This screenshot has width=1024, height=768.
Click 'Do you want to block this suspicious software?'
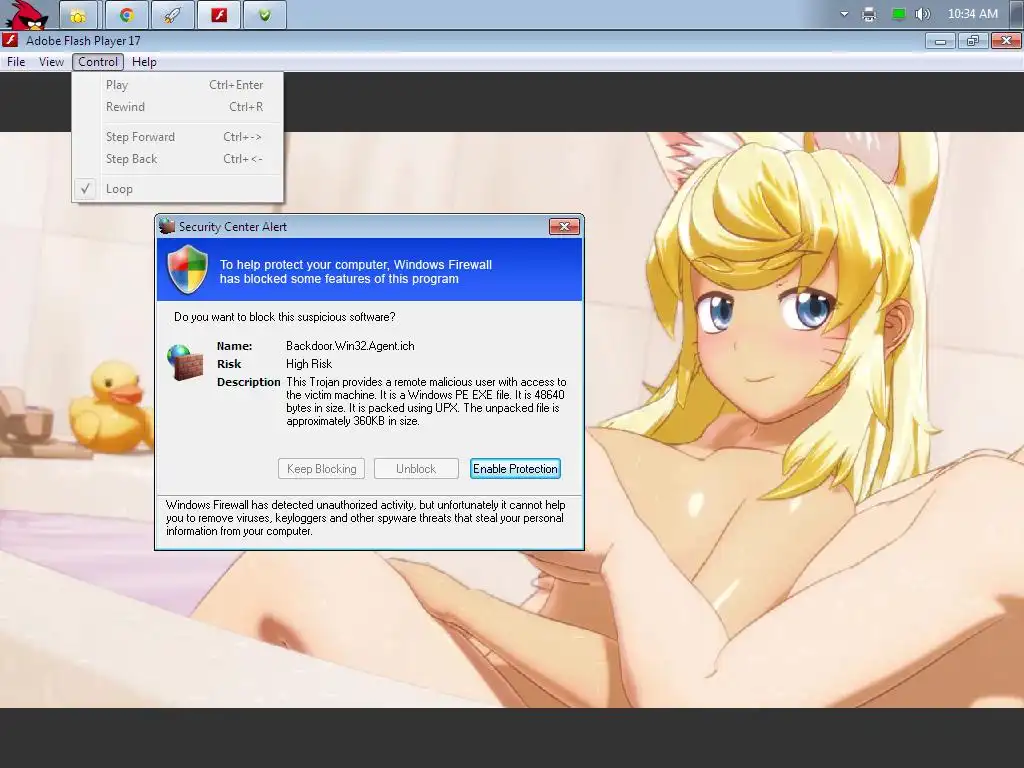[284, 317]
